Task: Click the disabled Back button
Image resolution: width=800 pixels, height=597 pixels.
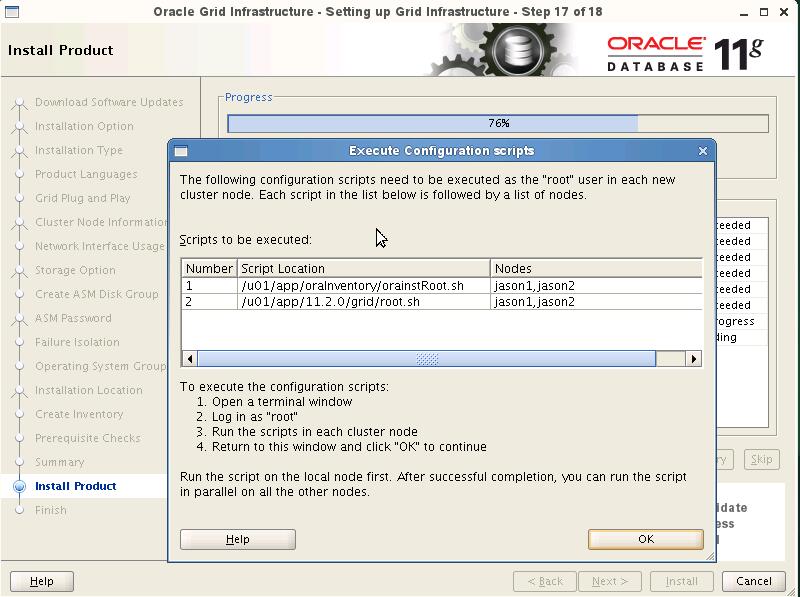Action: click(x=545, y=581)
